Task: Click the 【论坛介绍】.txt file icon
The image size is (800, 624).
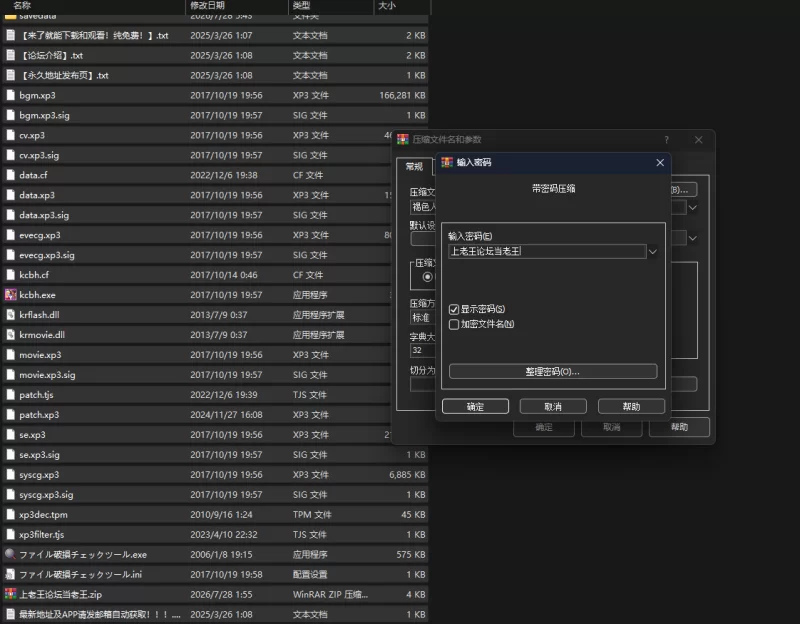Action: (x=10, y=55)
